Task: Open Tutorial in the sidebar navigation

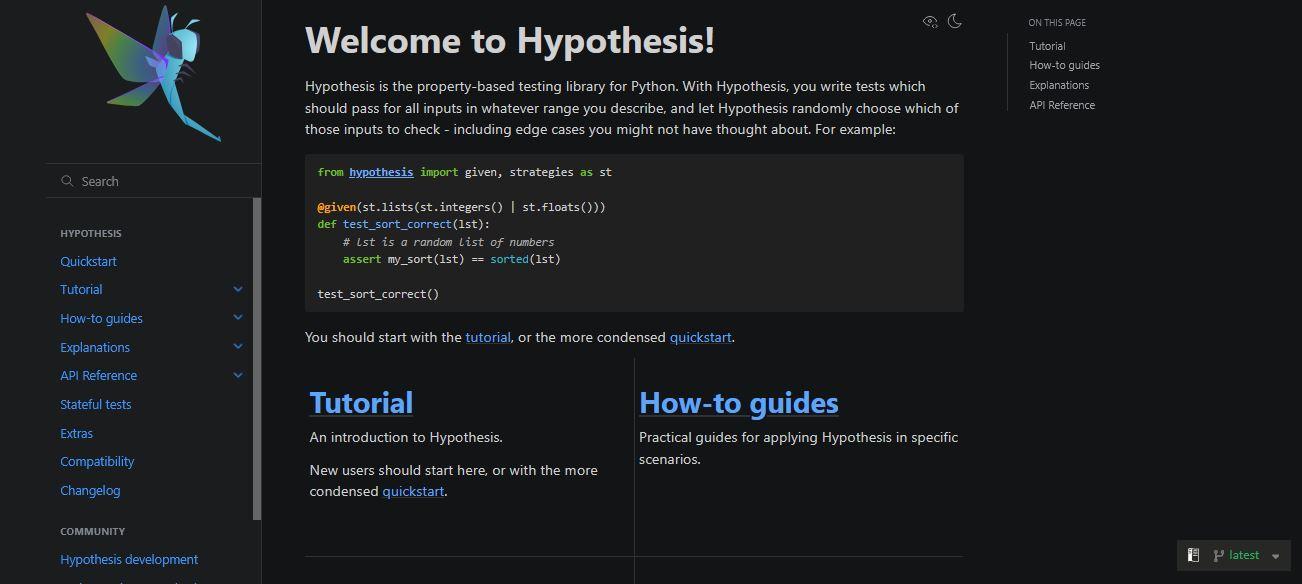Action: (x=81, y=289)
